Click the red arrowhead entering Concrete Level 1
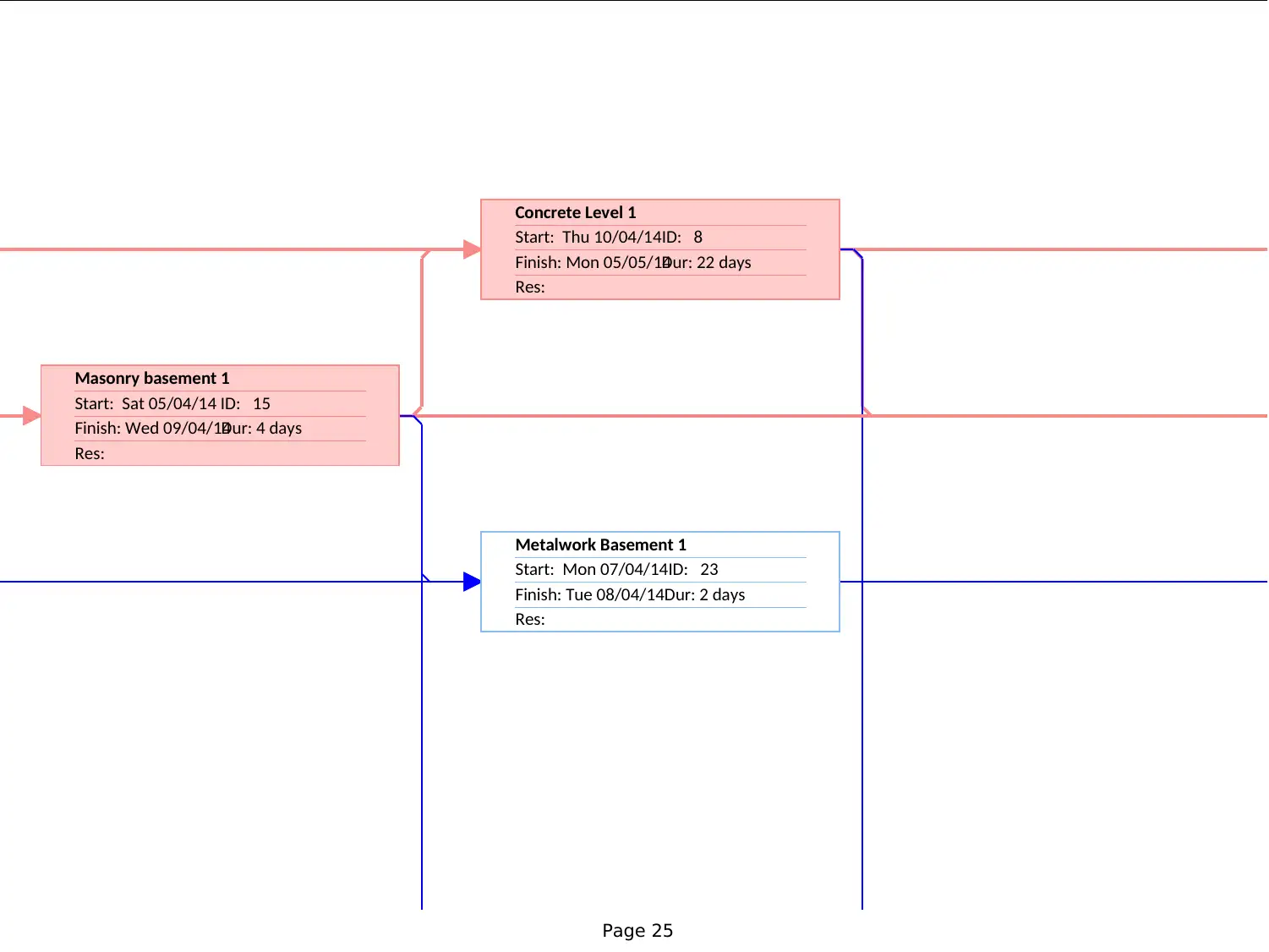The image size is (1269, 952). (472, 249)
